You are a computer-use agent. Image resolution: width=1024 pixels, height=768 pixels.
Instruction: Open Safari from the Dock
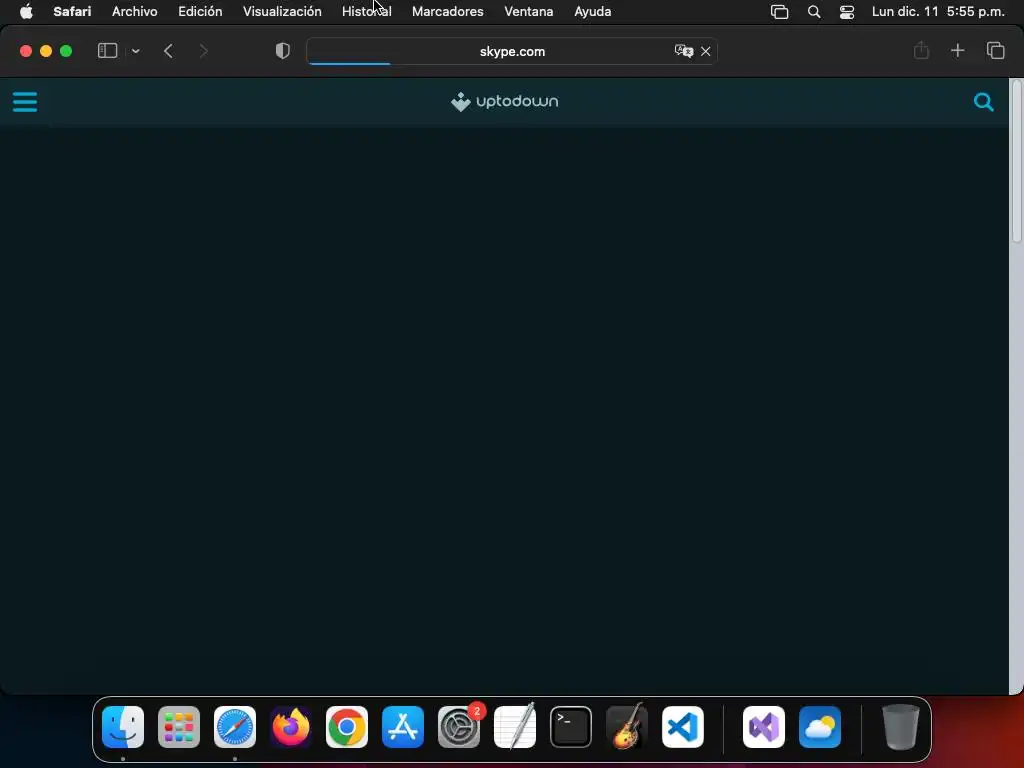tap(235, 726)
